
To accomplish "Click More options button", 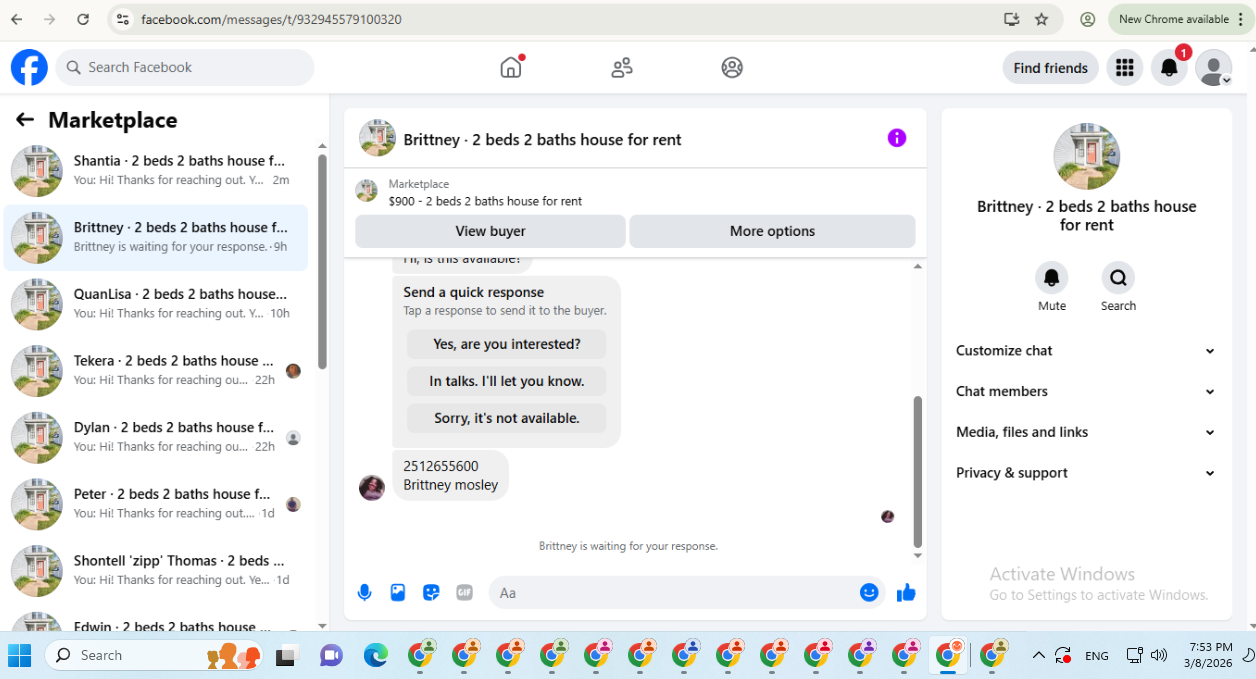I will 772,231.
